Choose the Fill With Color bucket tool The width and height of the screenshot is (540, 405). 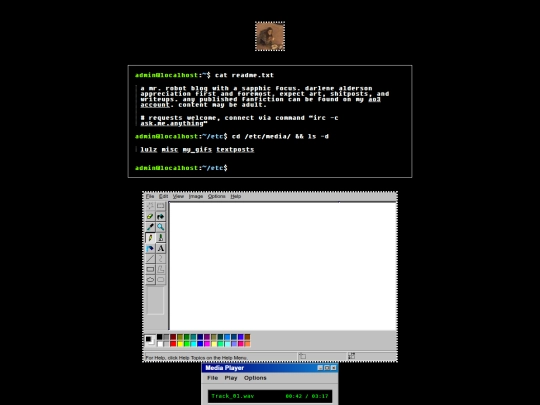coord(161,217)
